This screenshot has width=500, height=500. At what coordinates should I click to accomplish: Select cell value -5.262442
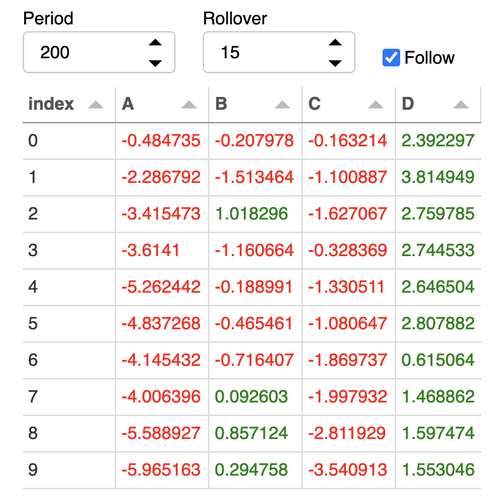(161, 287)
